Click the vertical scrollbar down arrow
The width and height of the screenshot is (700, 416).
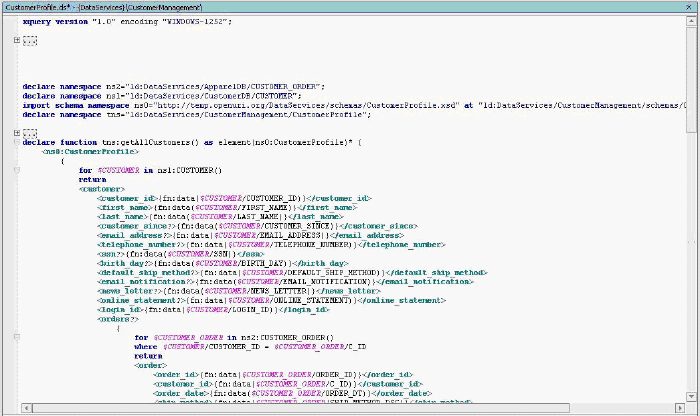click(691, 396)
